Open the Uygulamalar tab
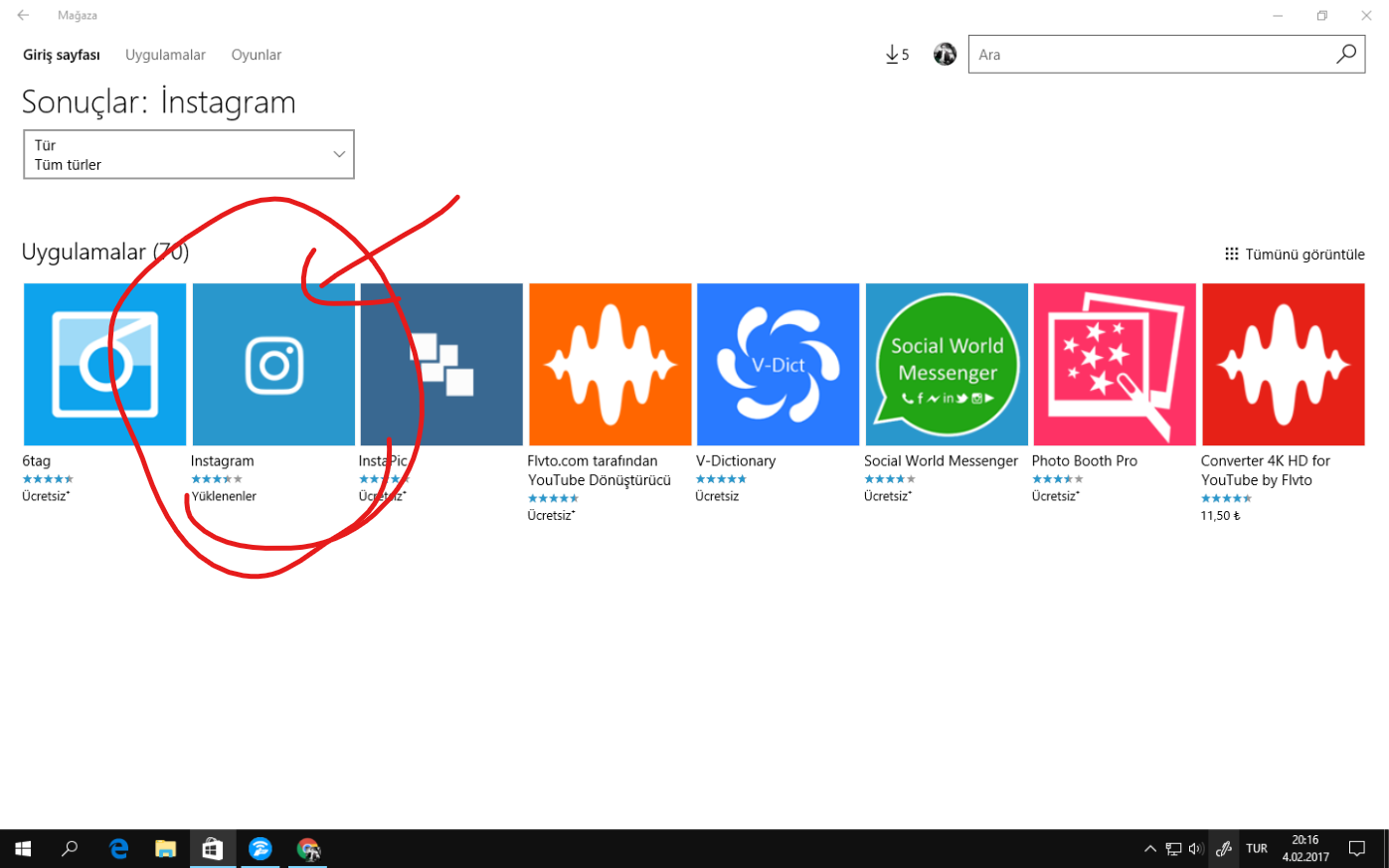The image size is (1389, 868). coord(165,55)
